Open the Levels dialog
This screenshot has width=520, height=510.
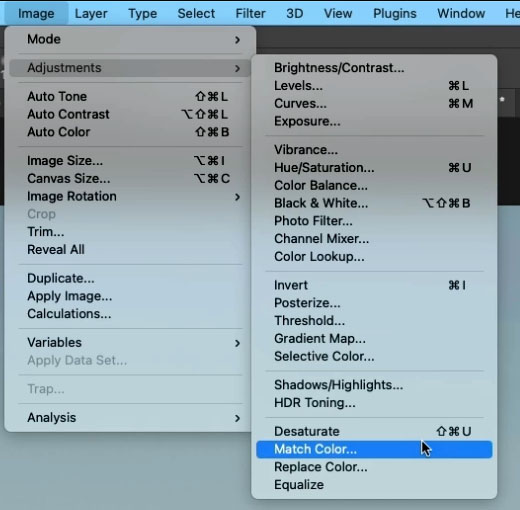pyautogui.click(x=374, y=86)
